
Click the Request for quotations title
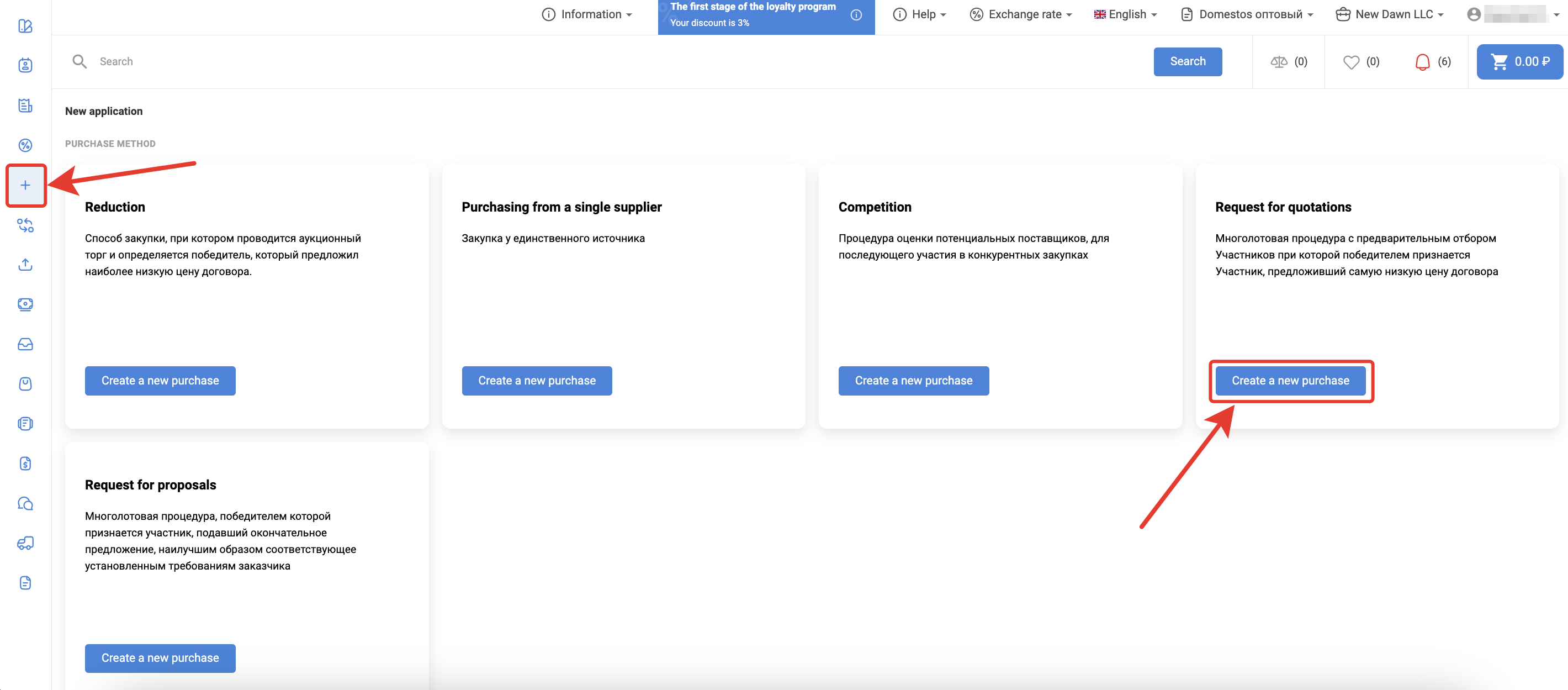pyautogui.click(x=1283, y=207)
